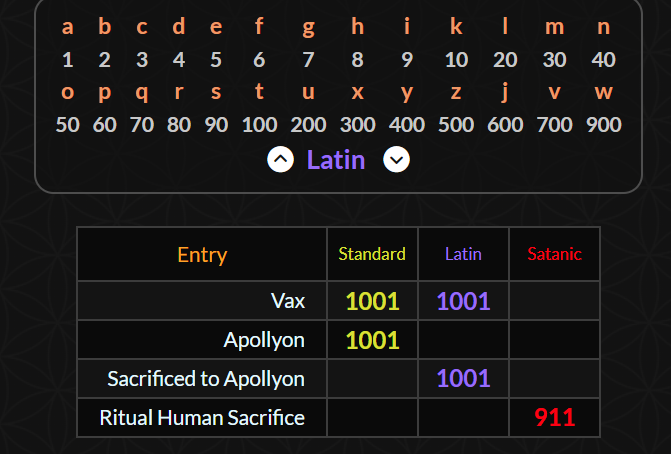Click the down chevron beside Latin

tap(396, 159)
